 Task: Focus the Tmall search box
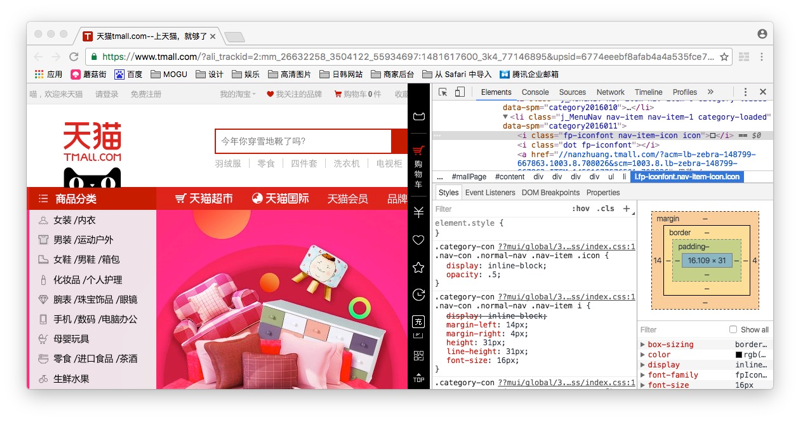304,141
